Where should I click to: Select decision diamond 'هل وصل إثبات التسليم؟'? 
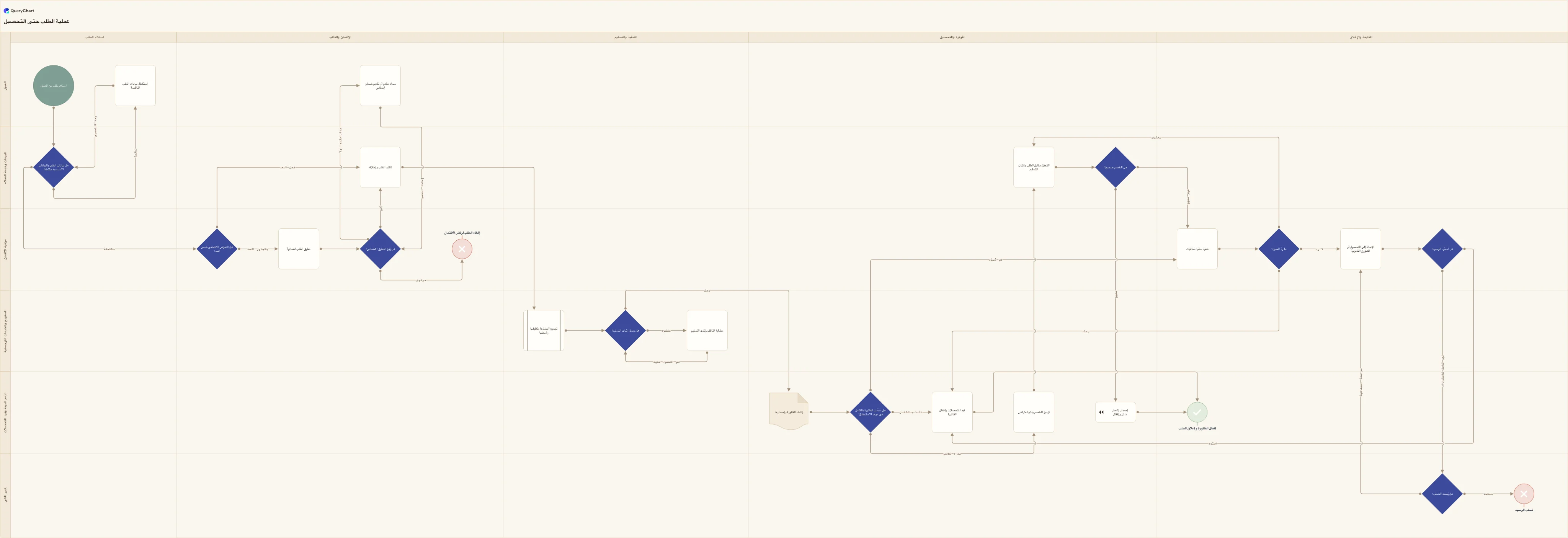[625, 331]
